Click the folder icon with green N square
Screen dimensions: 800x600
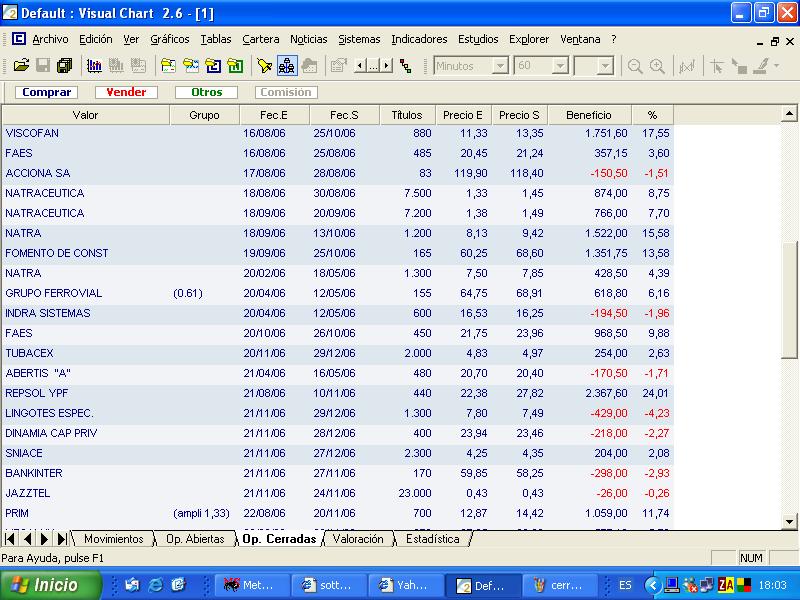pos(235,66)
